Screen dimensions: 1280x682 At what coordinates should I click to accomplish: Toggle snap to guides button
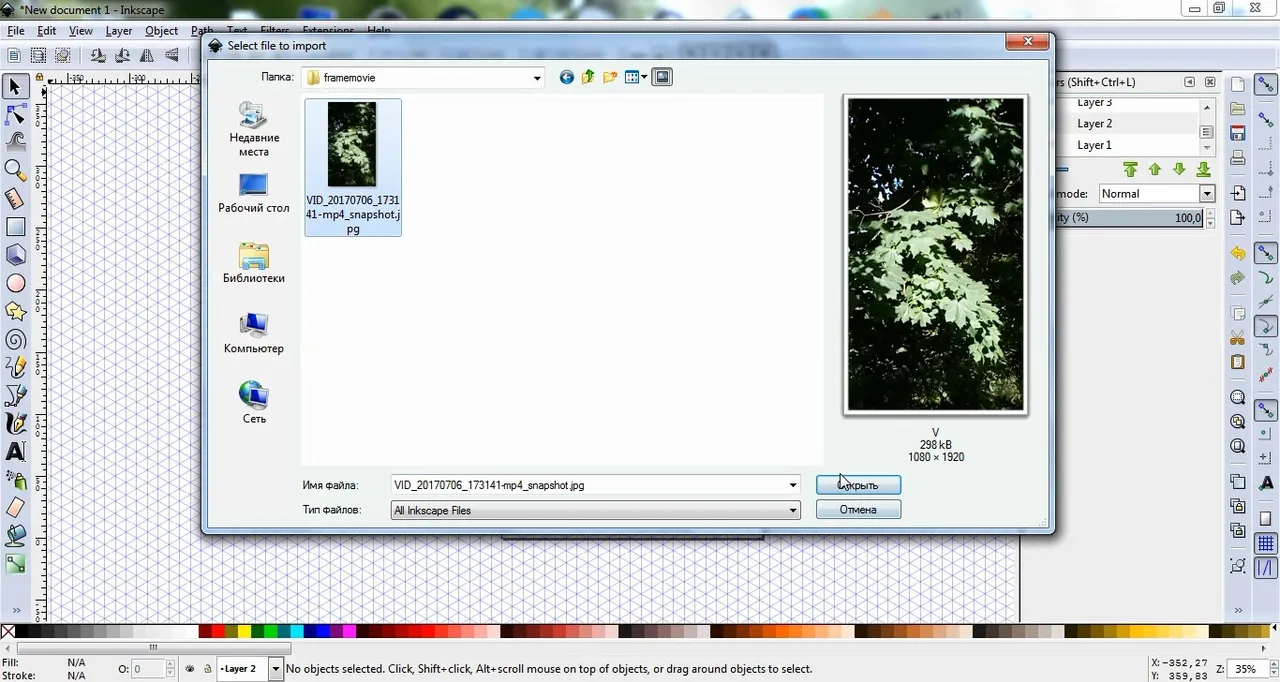click(1266, 568)
